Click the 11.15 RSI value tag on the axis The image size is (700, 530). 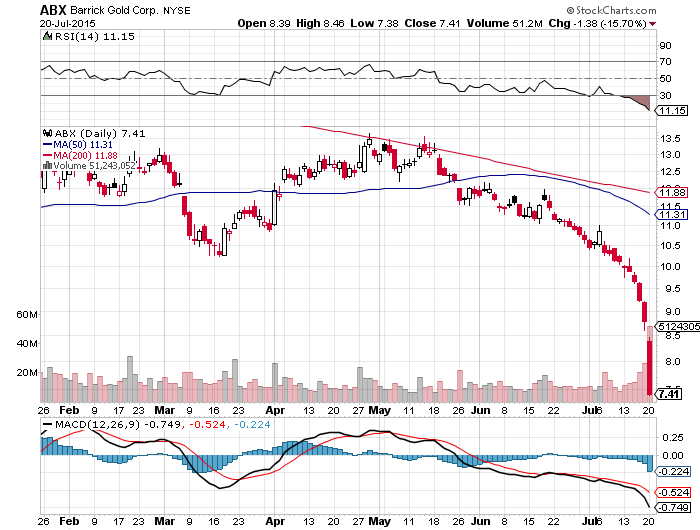pyautogui.click(x=672, y=110)
